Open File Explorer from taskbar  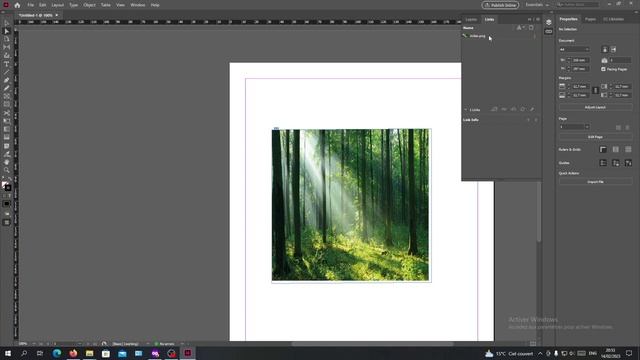[89, 353]
